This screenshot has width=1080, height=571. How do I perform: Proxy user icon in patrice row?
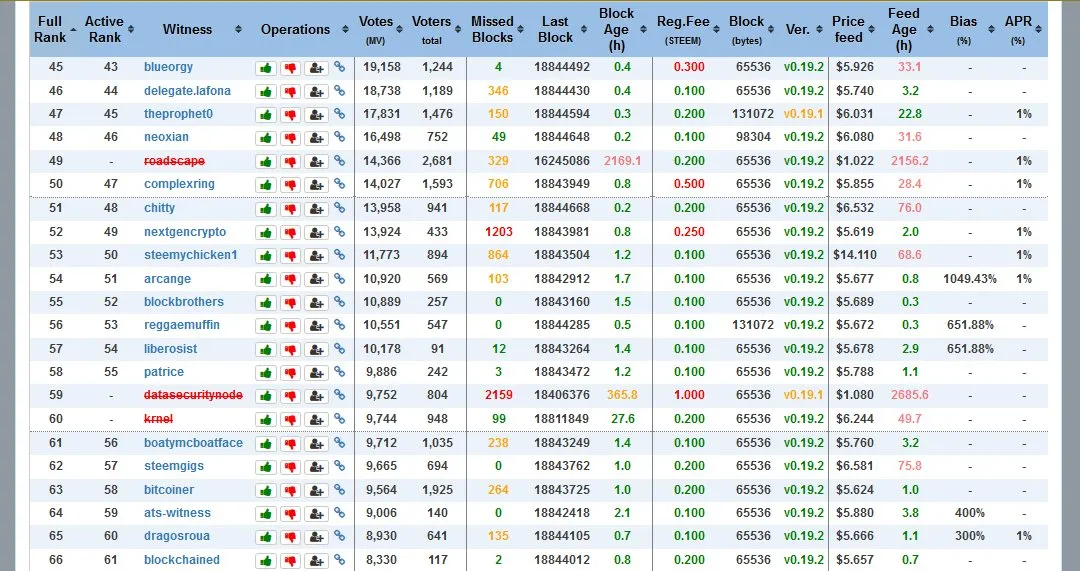316,373
